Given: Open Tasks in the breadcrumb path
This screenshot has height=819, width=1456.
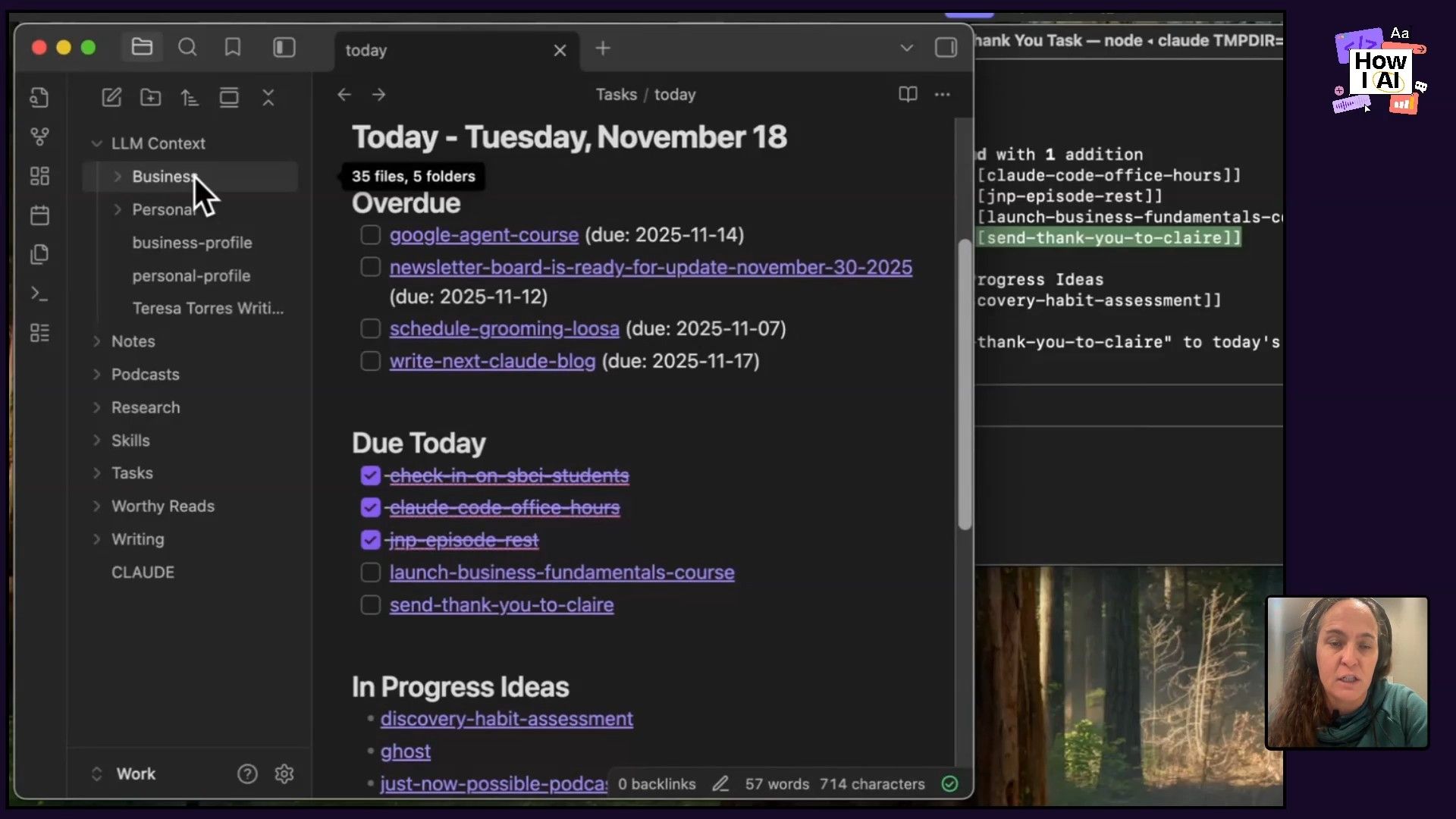Looking at the screenshot, I should point(616,95).
